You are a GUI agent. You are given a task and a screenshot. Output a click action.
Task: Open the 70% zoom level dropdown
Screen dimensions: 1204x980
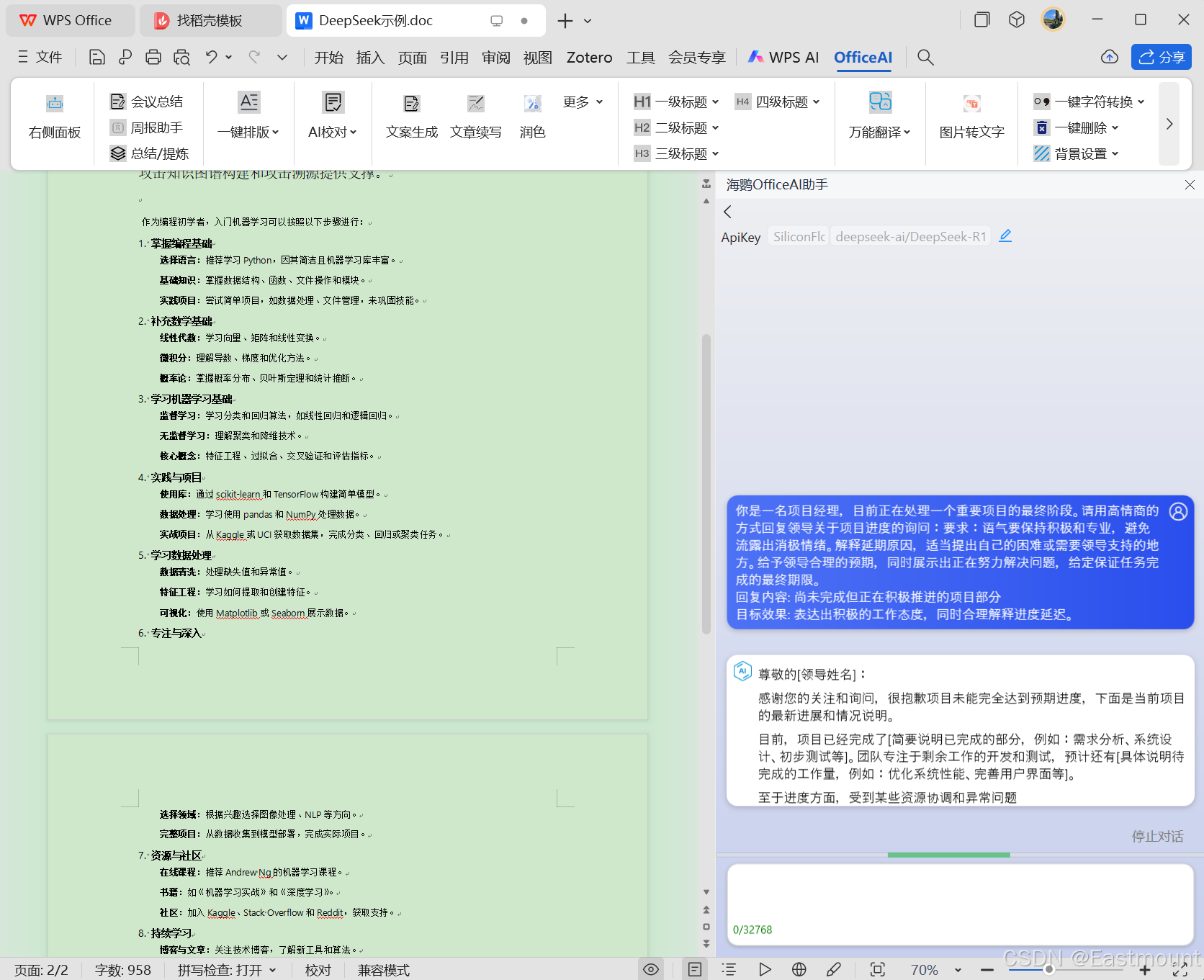pos(936,970)
